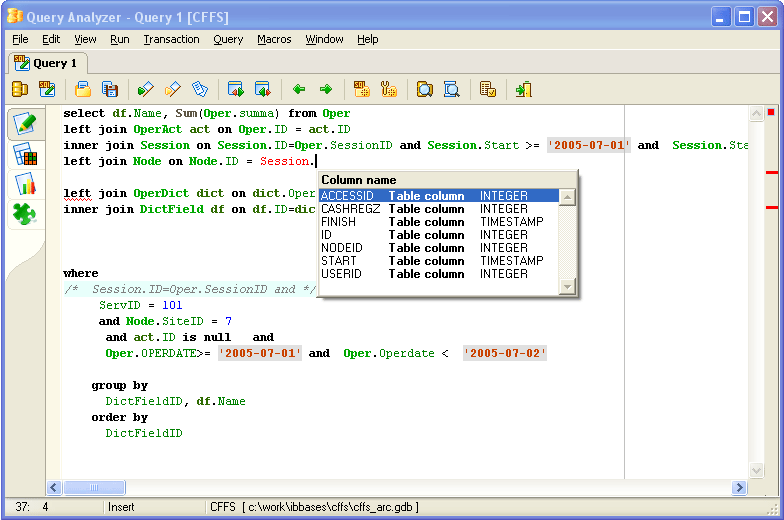
Task: Go to previous query using green left arrow
Action: pyautogui.click(x=298, y=89)
